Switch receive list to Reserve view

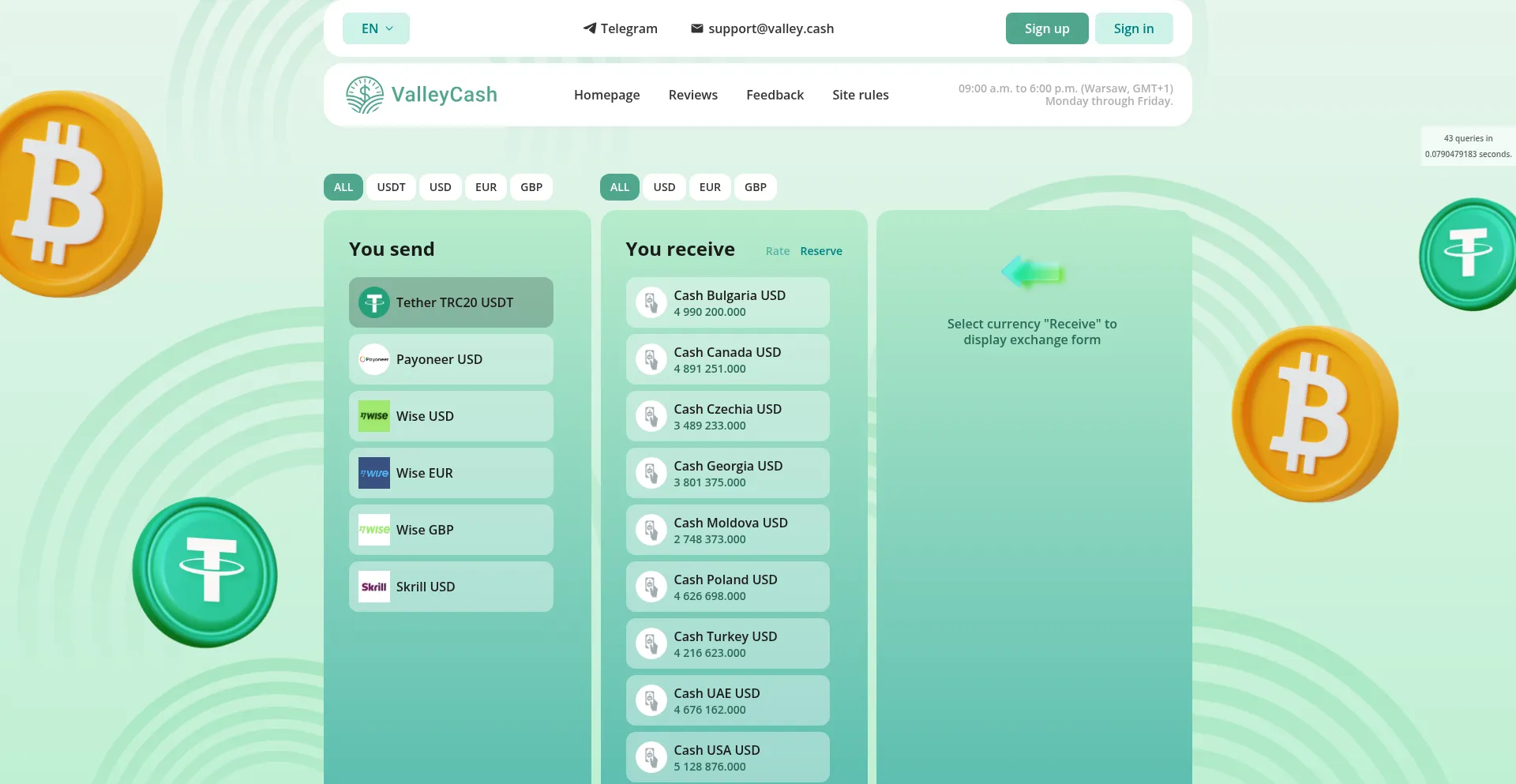pyautogui.click(x=821, y=251)
